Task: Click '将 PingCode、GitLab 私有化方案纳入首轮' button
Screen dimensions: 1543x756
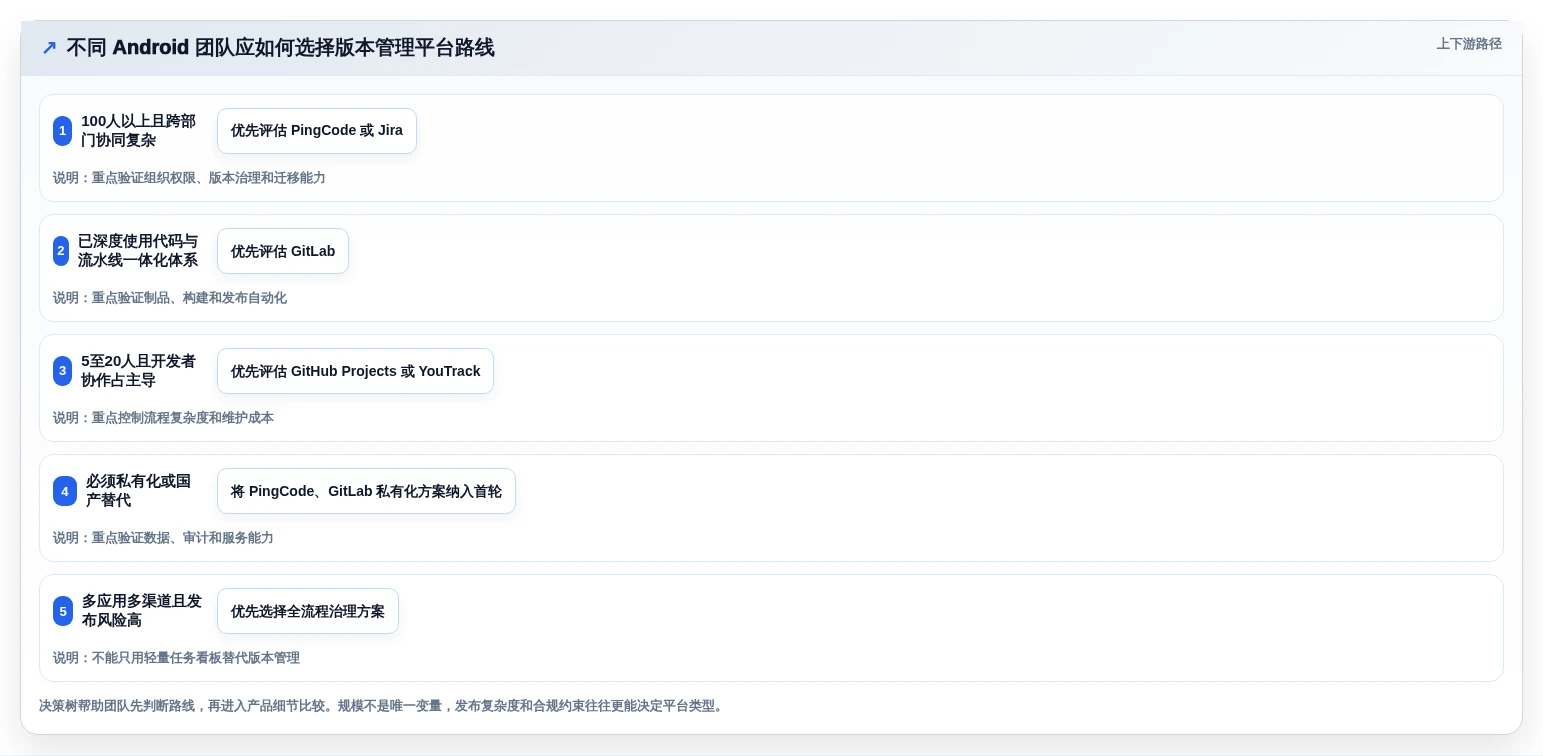Action: tap(366, 491)
